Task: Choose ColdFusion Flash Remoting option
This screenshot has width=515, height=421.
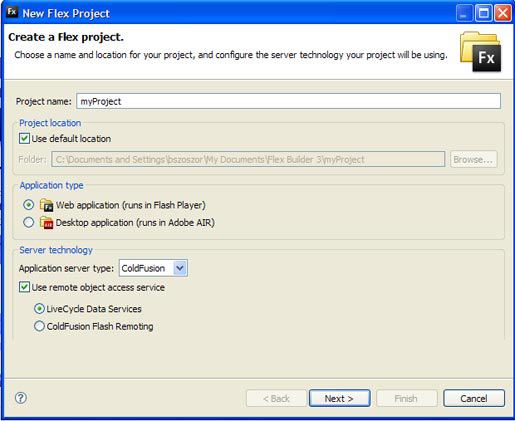Action: tap(39, 326)
